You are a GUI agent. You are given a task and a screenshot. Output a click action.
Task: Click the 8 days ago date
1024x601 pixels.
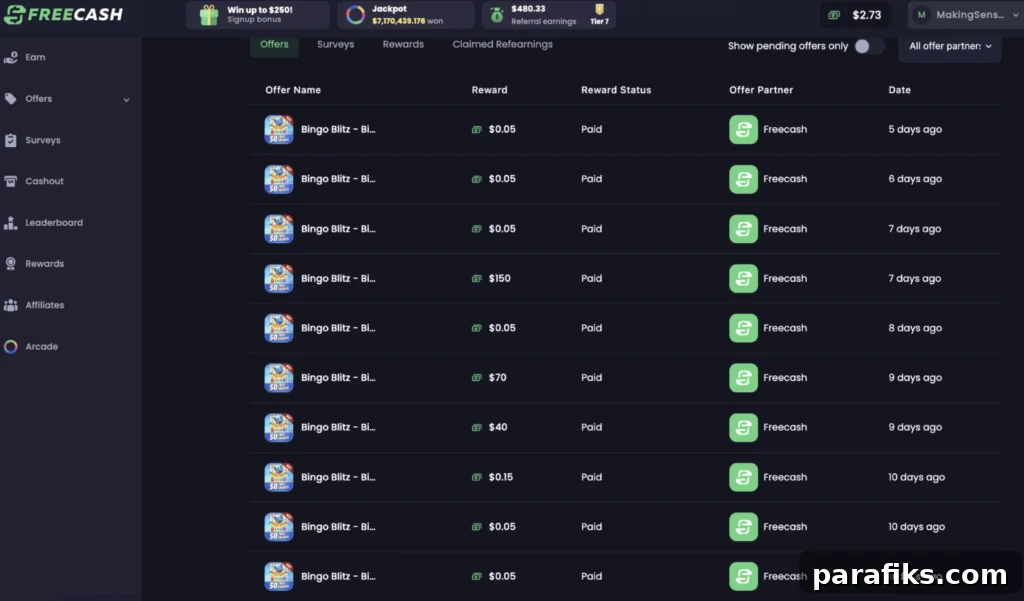coord(915,328)
